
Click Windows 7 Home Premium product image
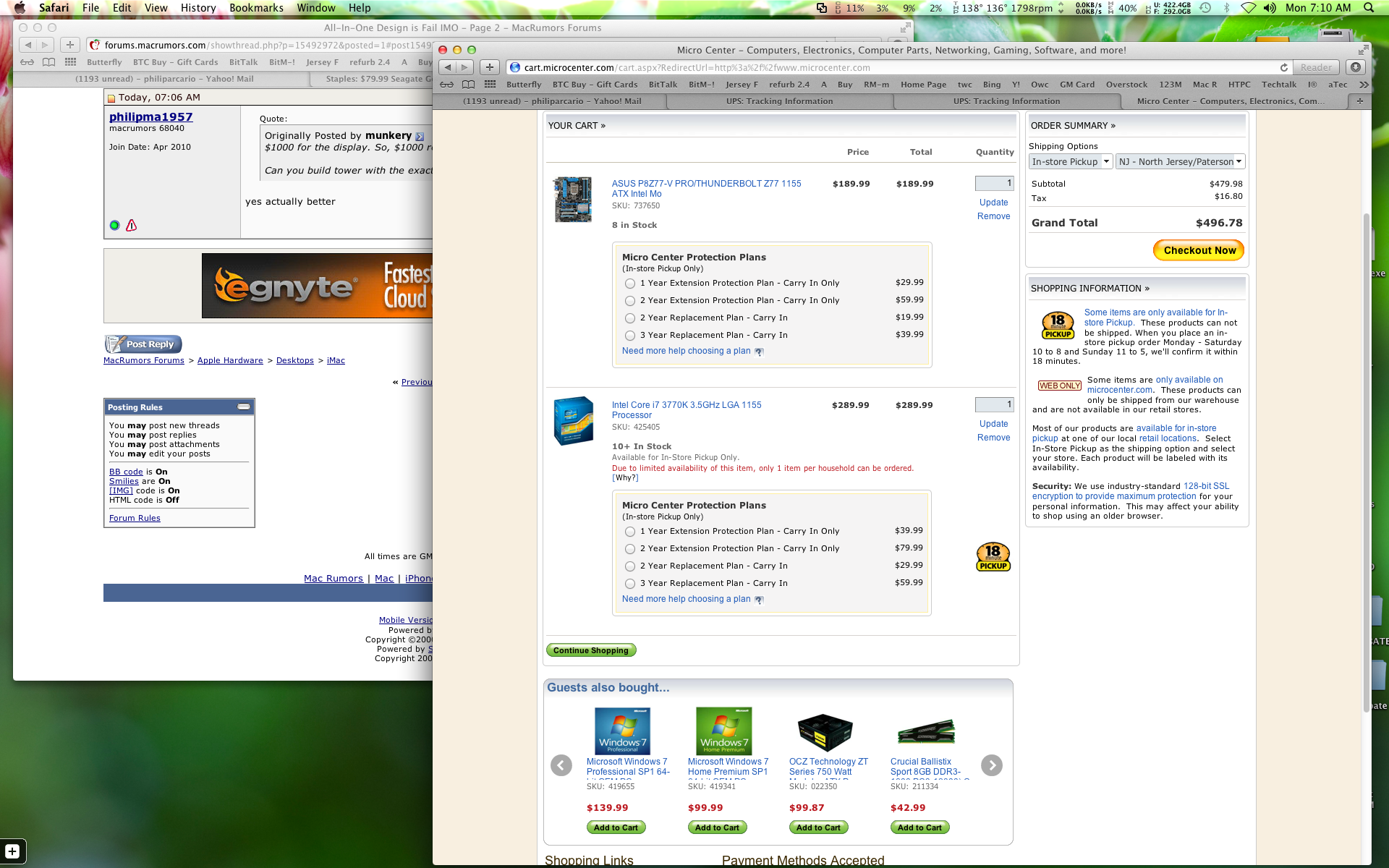[723, 731]
